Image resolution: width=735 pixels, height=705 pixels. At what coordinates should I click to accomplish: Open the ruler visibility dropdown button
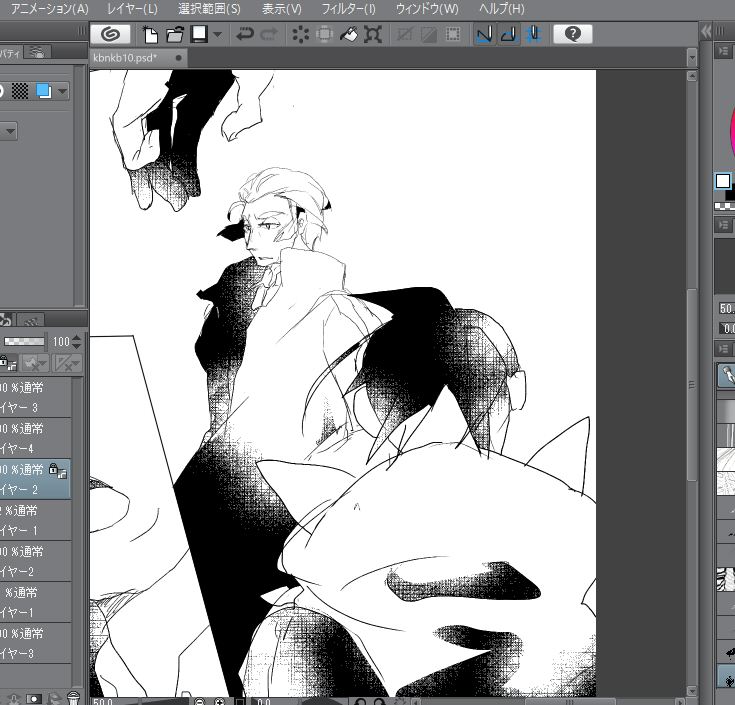[67, 363]
